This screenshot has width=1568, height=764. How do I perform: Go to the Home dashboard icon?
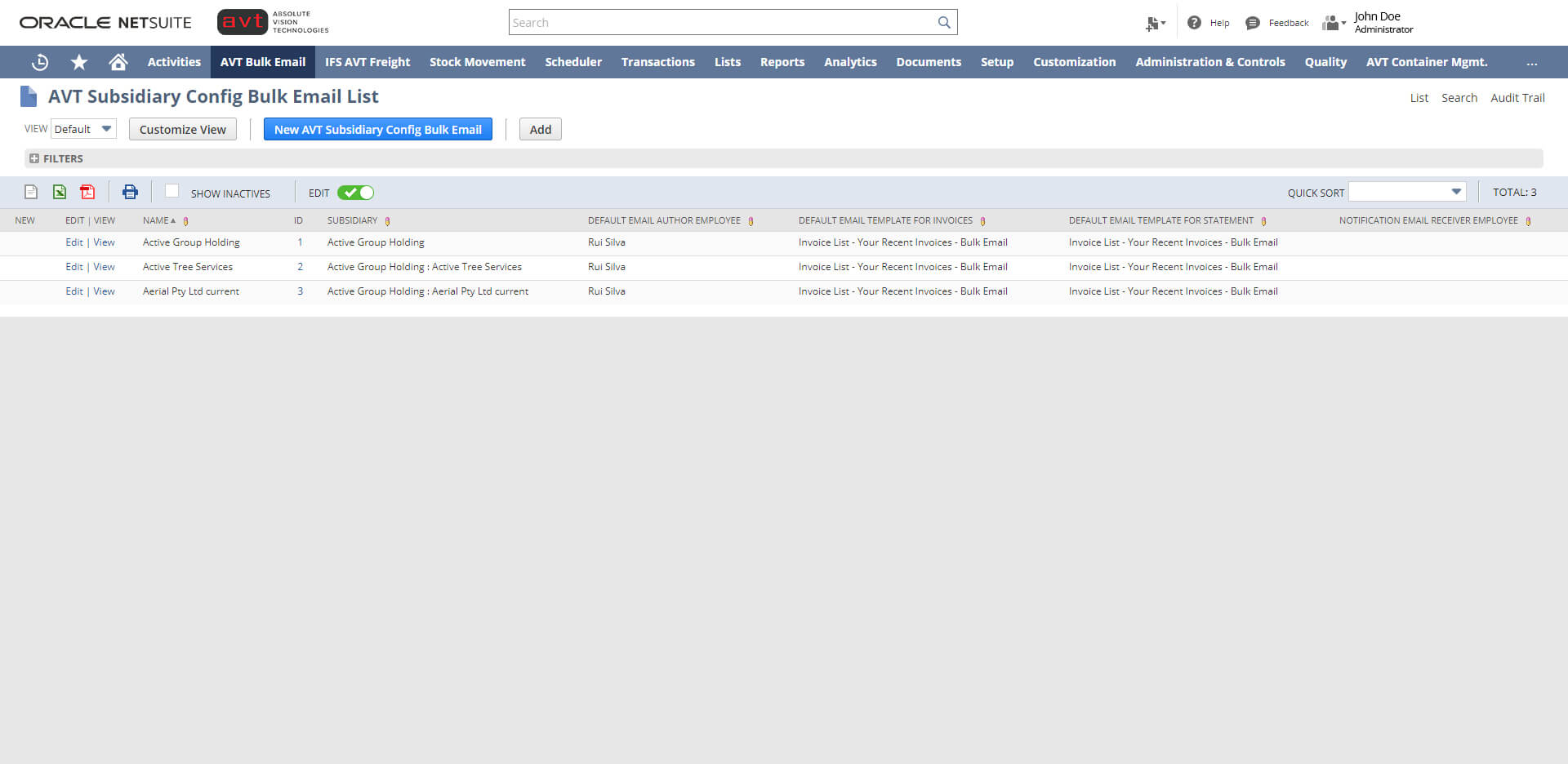(x=118, y=62)
